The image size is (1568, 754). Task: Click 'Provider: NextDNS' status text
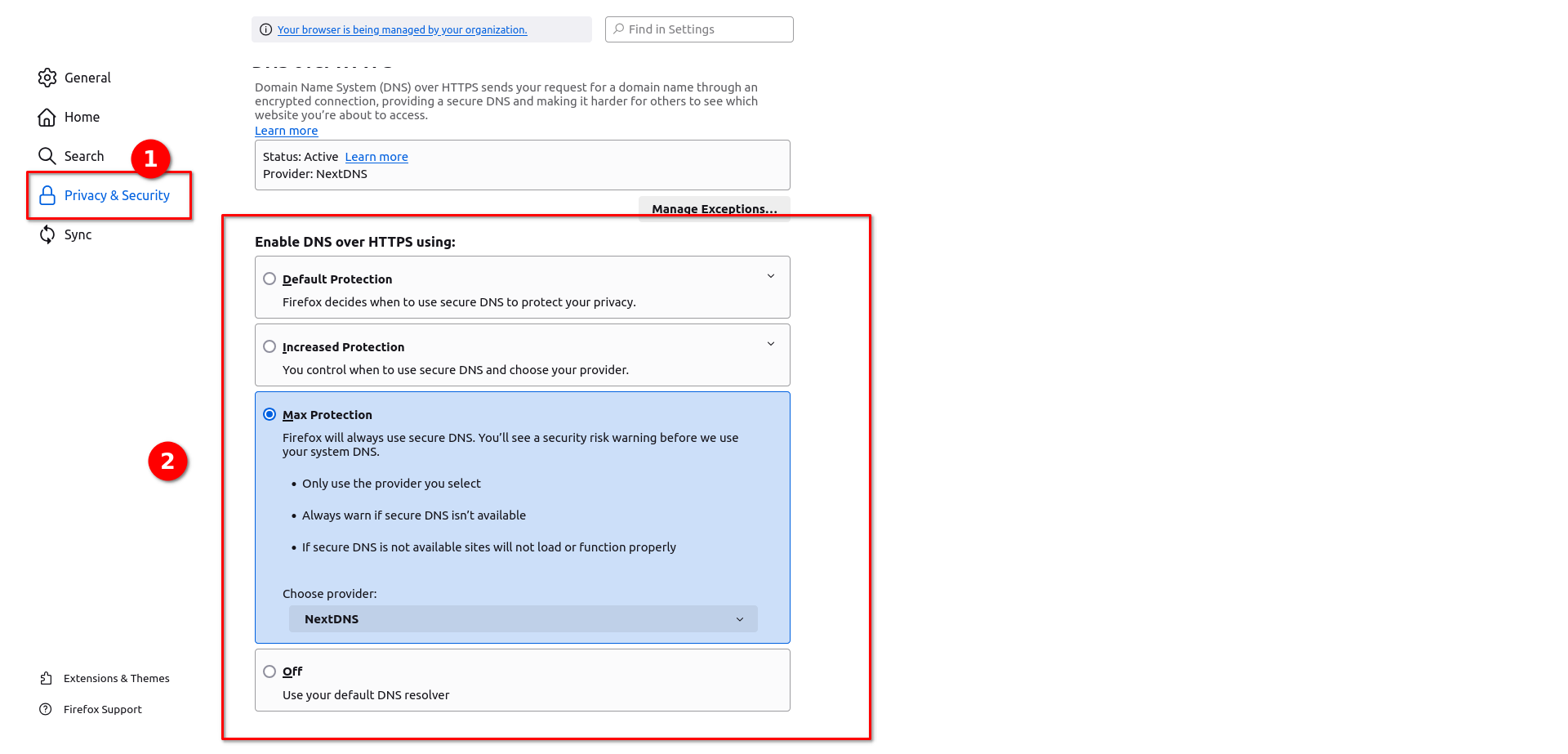tap(315, 174)
